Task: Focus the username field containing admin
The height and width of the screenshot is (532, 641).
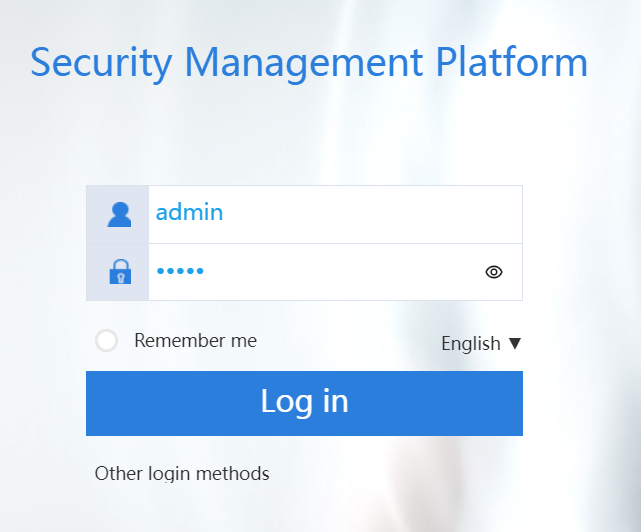Action: (335, 214)
